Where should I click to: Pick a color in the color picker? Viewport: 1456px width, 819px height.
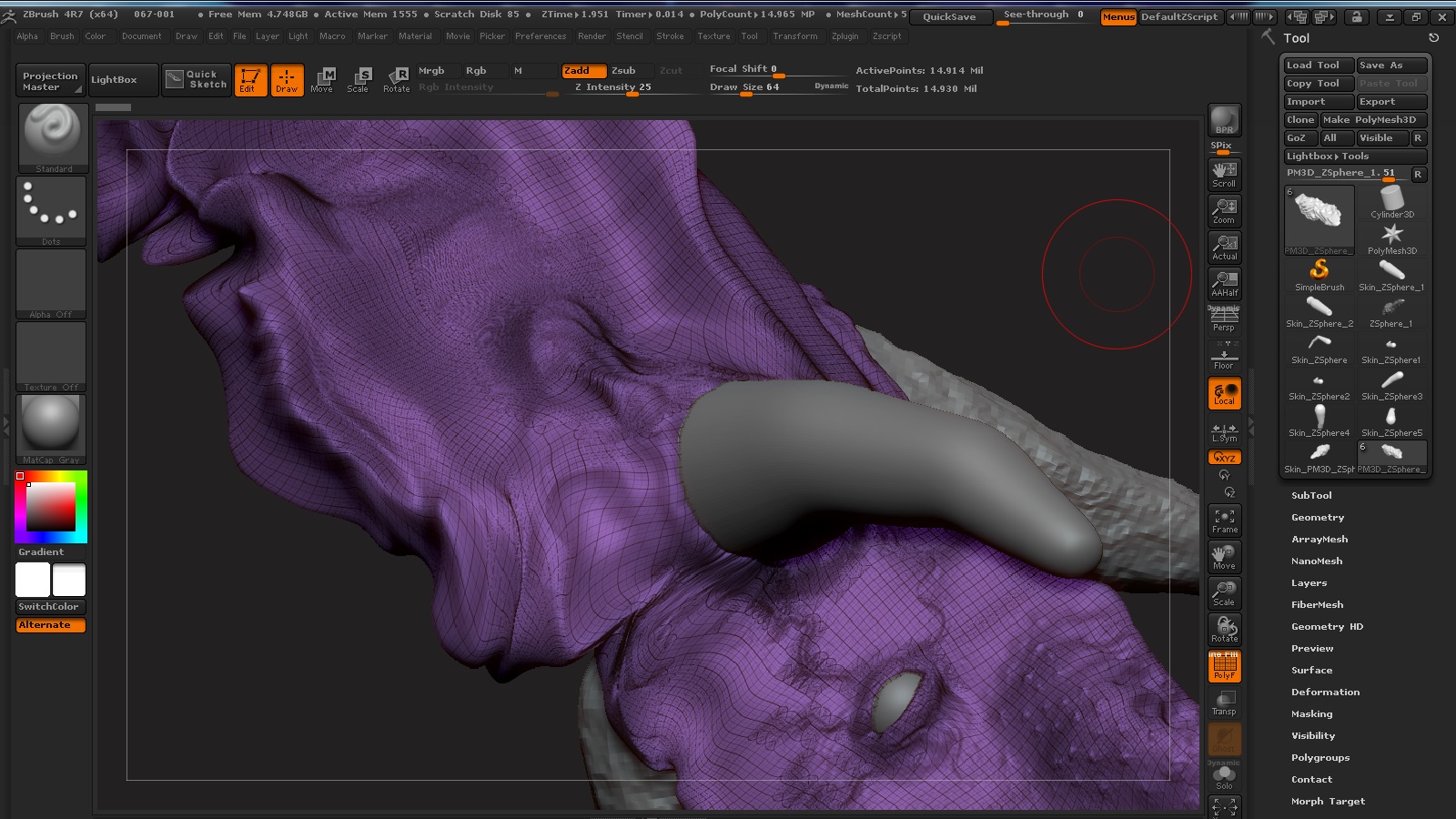[51, 507]
